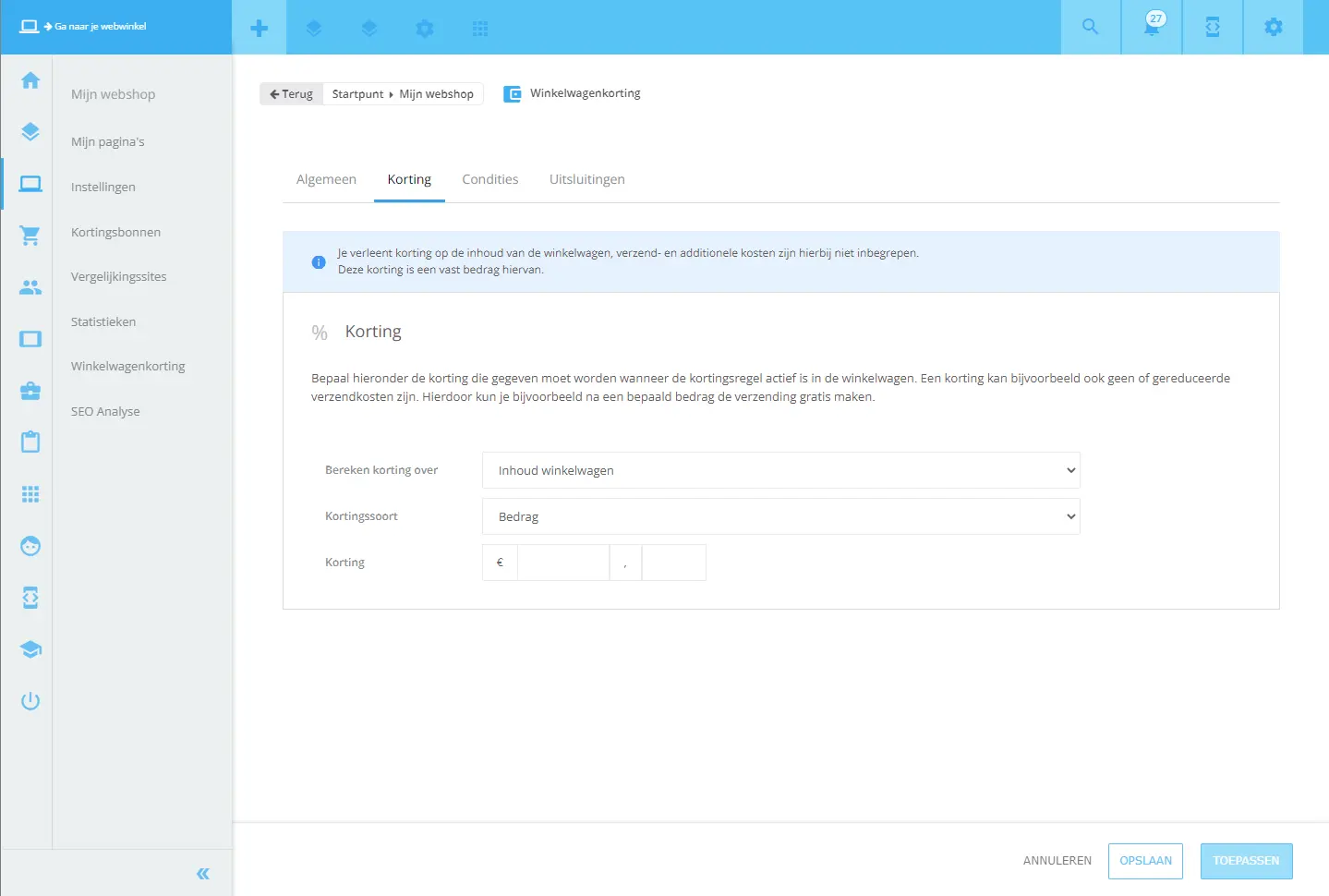Open SEO Analyse in side menu

(105, 411)
